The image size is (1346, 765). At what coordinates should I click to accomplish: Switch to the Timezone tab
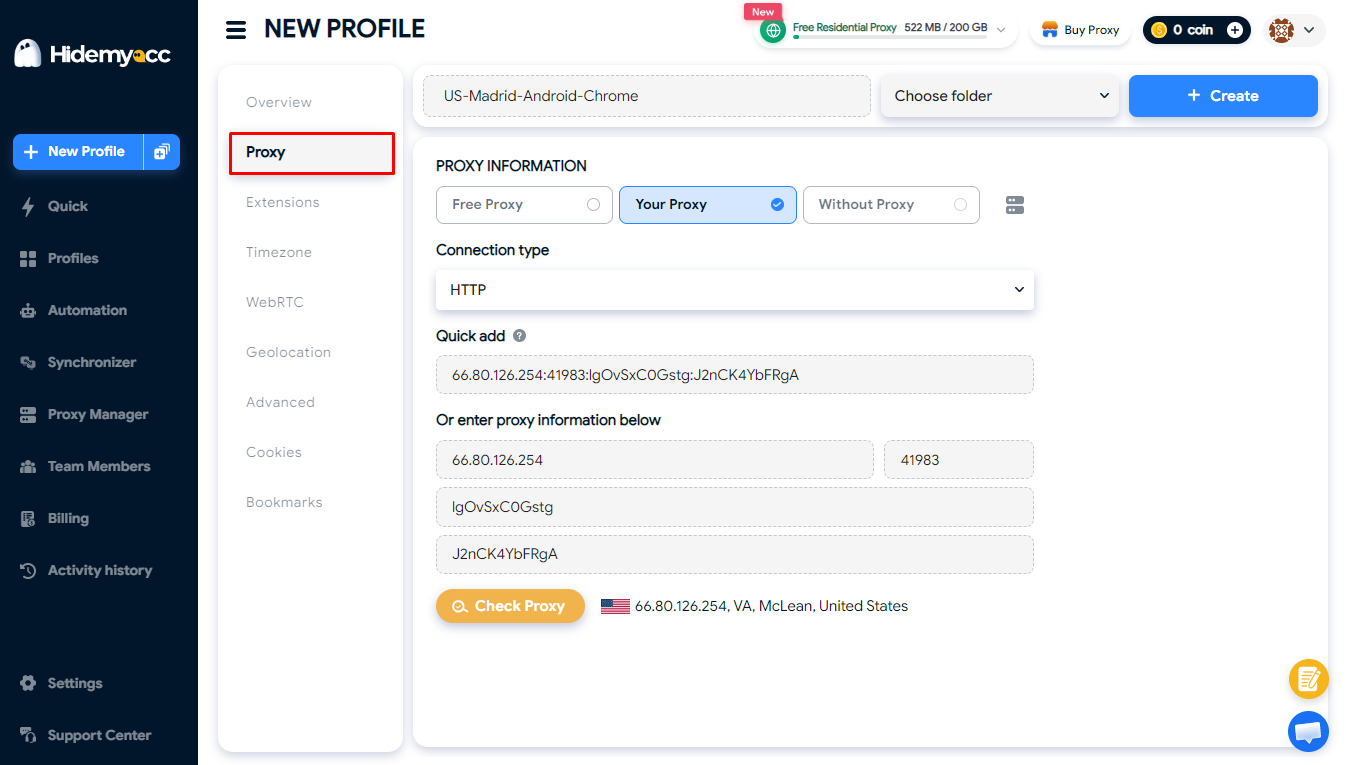coord(279,252)
